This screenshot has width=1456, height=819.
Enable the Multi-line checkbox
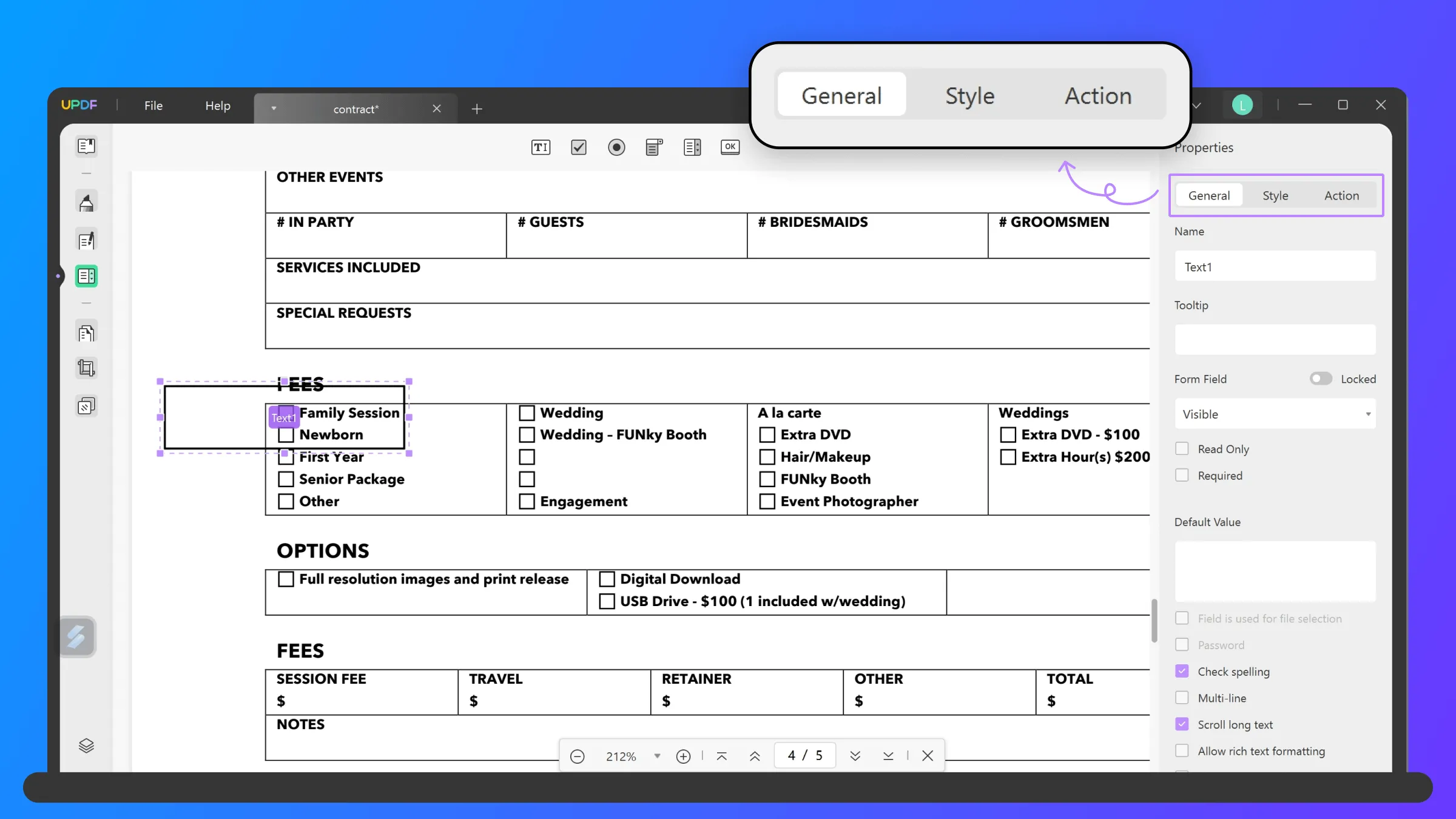point(1182,697)
